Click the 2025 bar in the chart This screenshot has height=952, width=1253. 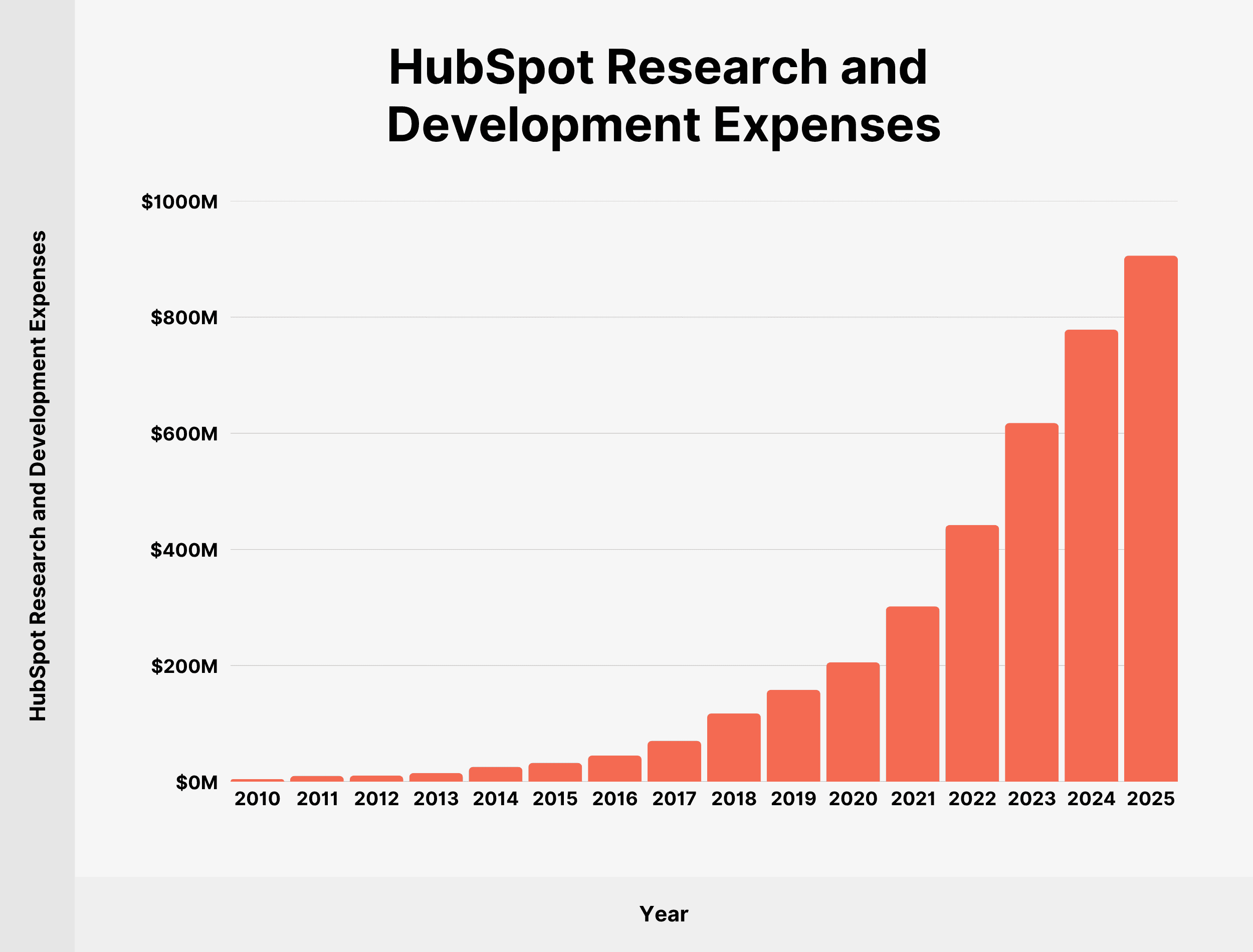tap(1150, 519)
